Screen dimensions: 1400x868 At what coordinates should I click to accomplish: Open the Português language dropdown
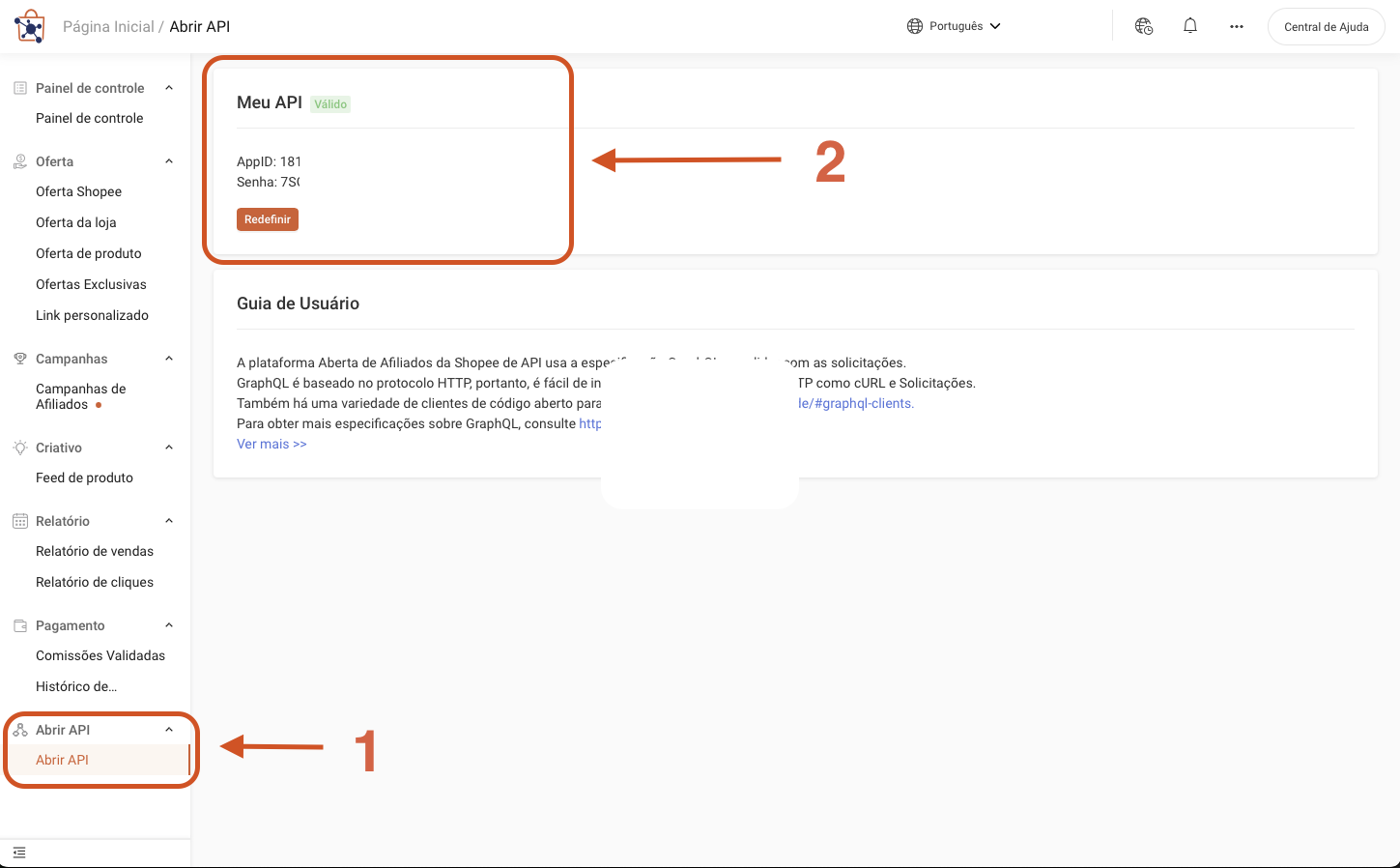[x=954, y=26]
